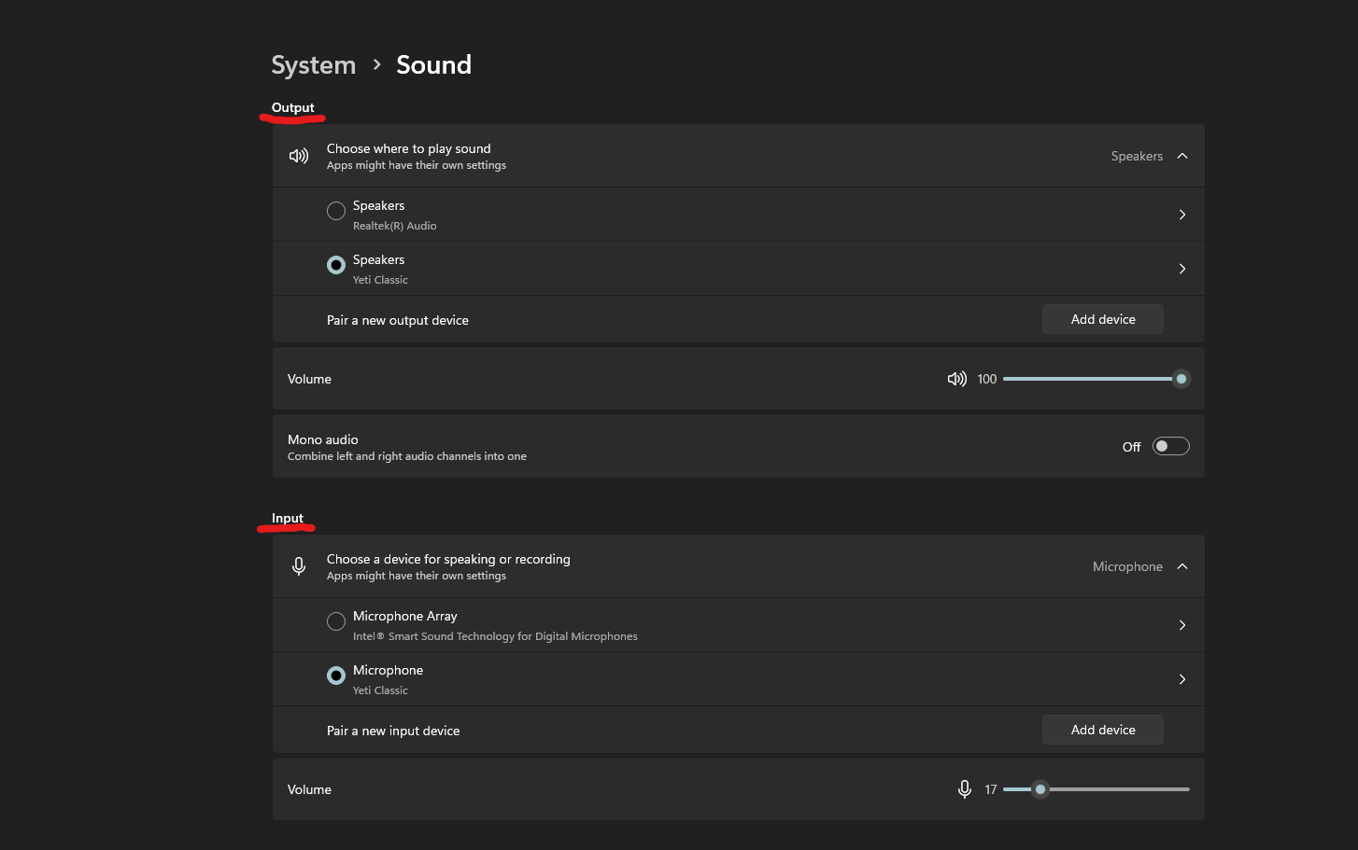The width and height of the screenshot is (1358, 850).
Task: Click the Sound breadcrumb label
Action: pyautogui.click(x=433, y=64)
